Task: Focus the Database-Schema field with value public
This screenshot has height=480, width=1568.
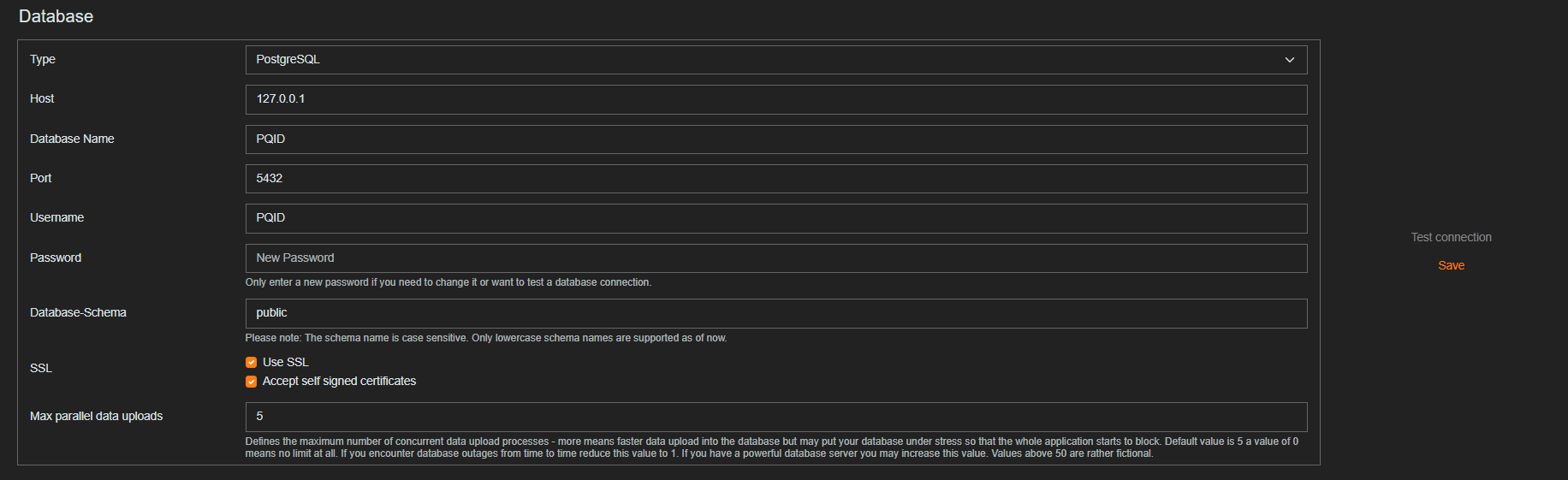Action: coord(775,313)
